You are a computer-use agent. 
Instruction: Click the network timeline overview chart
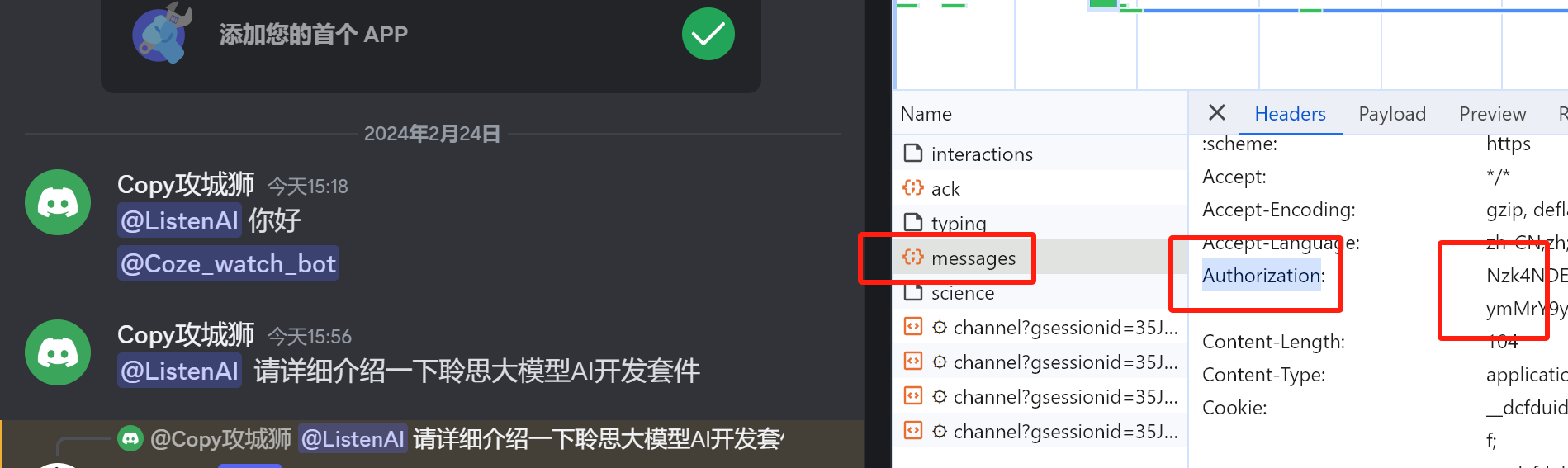pyautogui.click(x=1230, y=45)
